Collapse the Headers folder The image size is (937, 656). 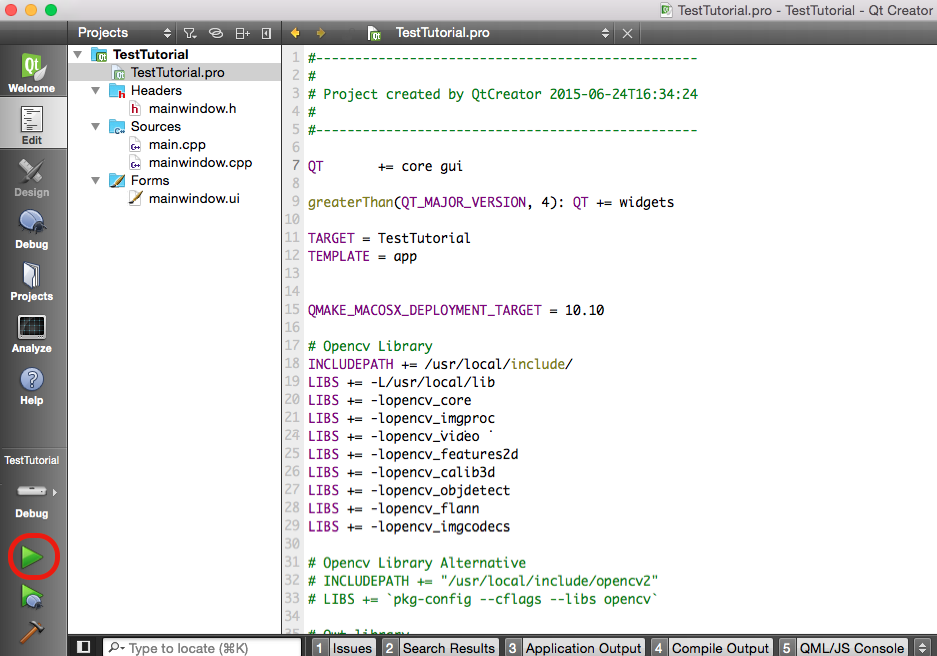96,91
